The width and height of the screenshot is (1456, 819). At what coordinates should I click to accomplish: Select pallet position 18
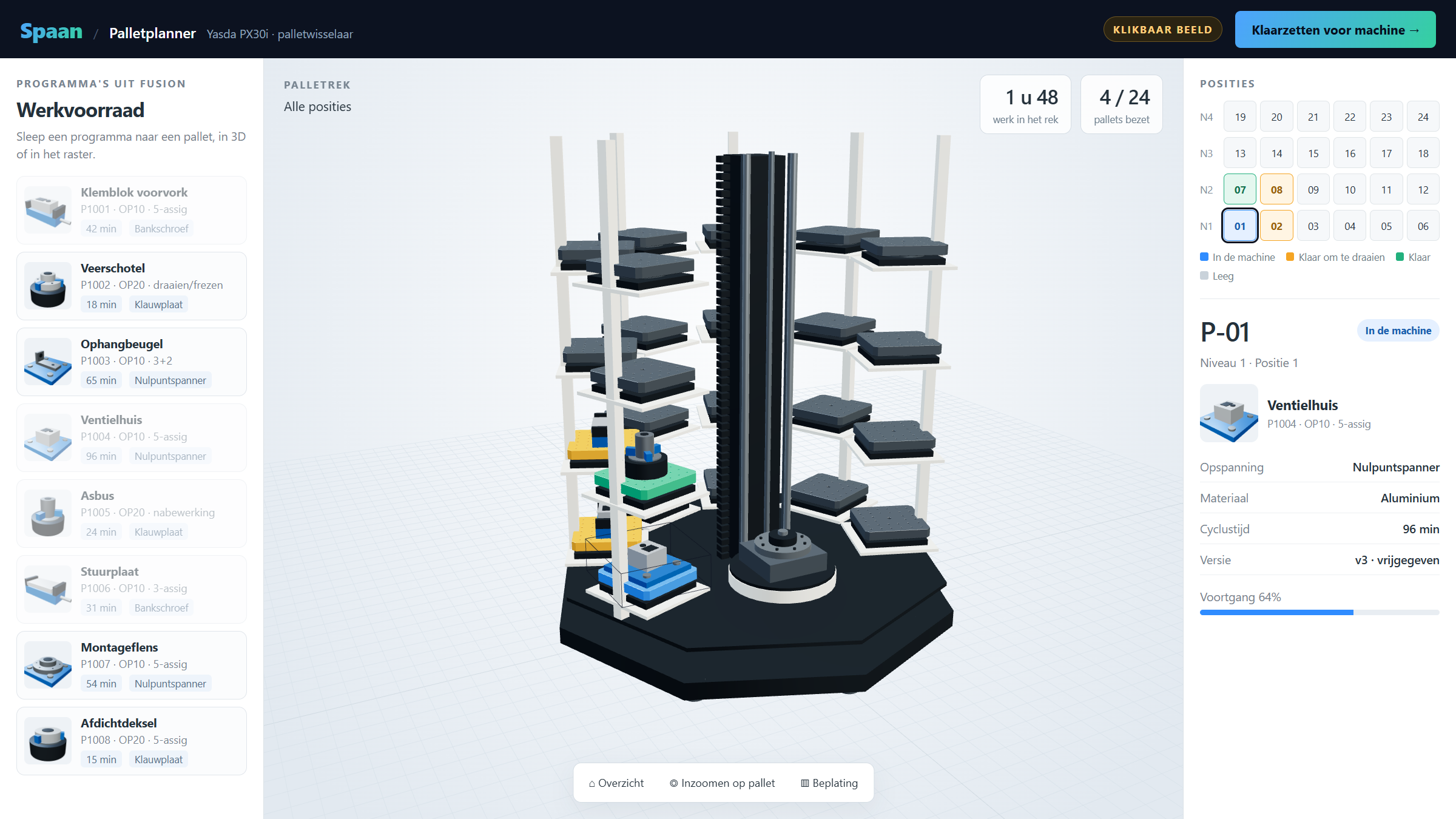[1423, 153]
